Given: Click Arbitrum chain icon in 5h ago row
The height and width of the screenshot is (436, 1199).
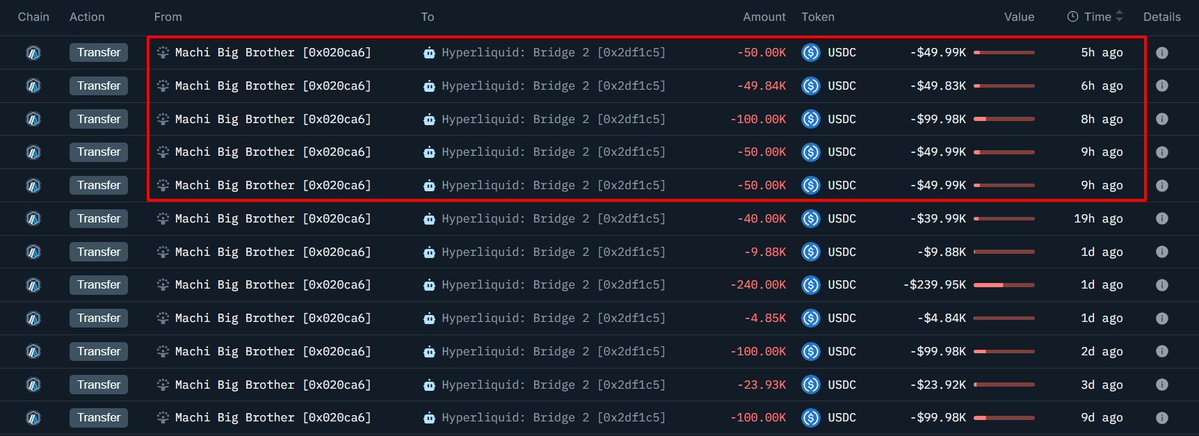Looking at the screenshot, I should point(33,53).
